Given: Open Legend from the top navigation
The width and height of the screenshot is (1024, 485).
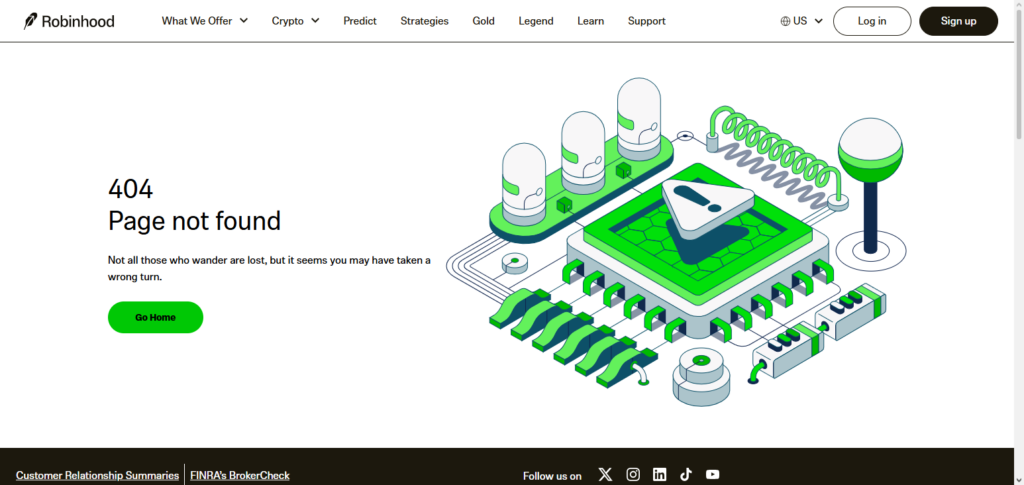Looking at the screenshot, I should coord(535,21).
